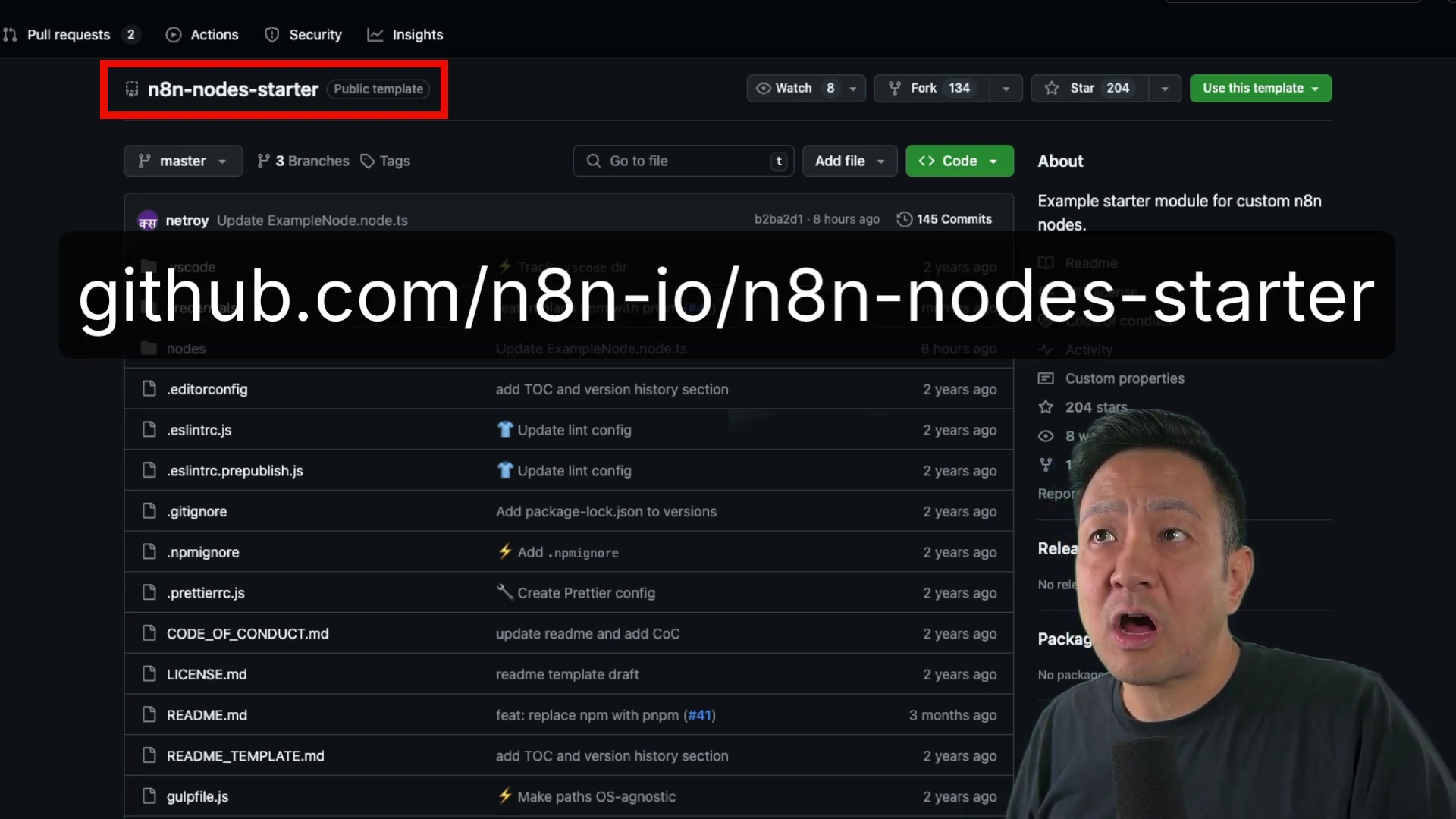This screenshot has height=819, width=1456.
Task: Click the forks icon in About sidebar
Action: click(x=1046, y=465)
